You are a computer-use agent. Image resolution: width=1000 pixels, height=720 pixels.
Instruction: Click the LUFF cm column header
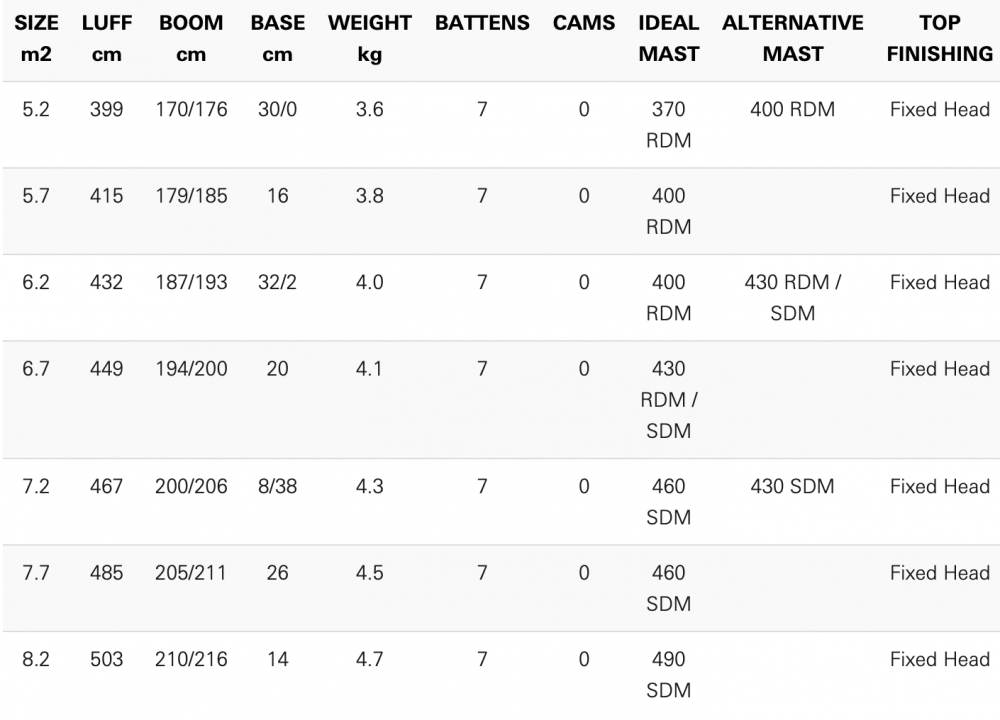106,38
